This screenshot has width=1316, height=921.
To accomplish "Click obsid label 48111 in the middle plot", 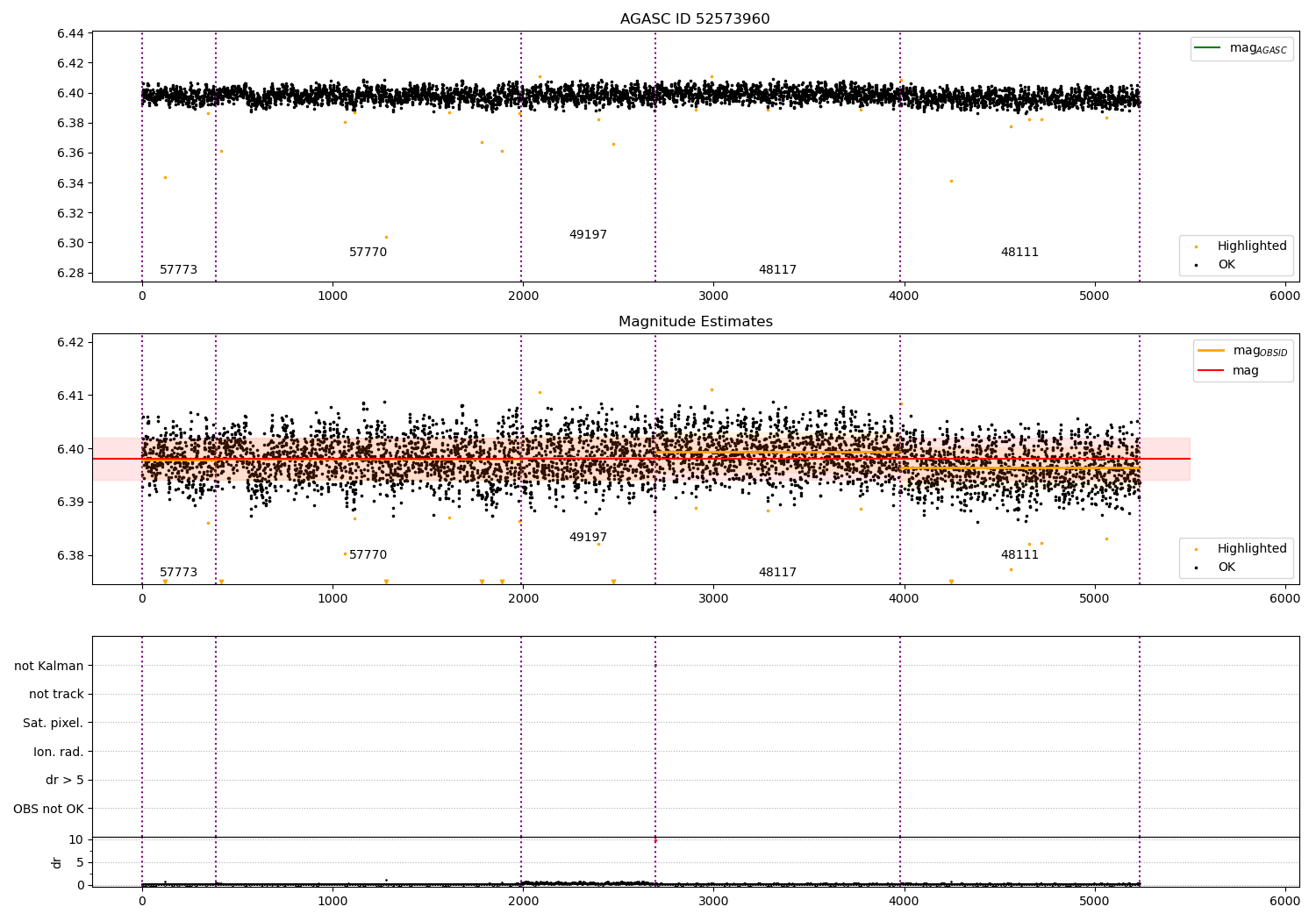I will 1019,555.
